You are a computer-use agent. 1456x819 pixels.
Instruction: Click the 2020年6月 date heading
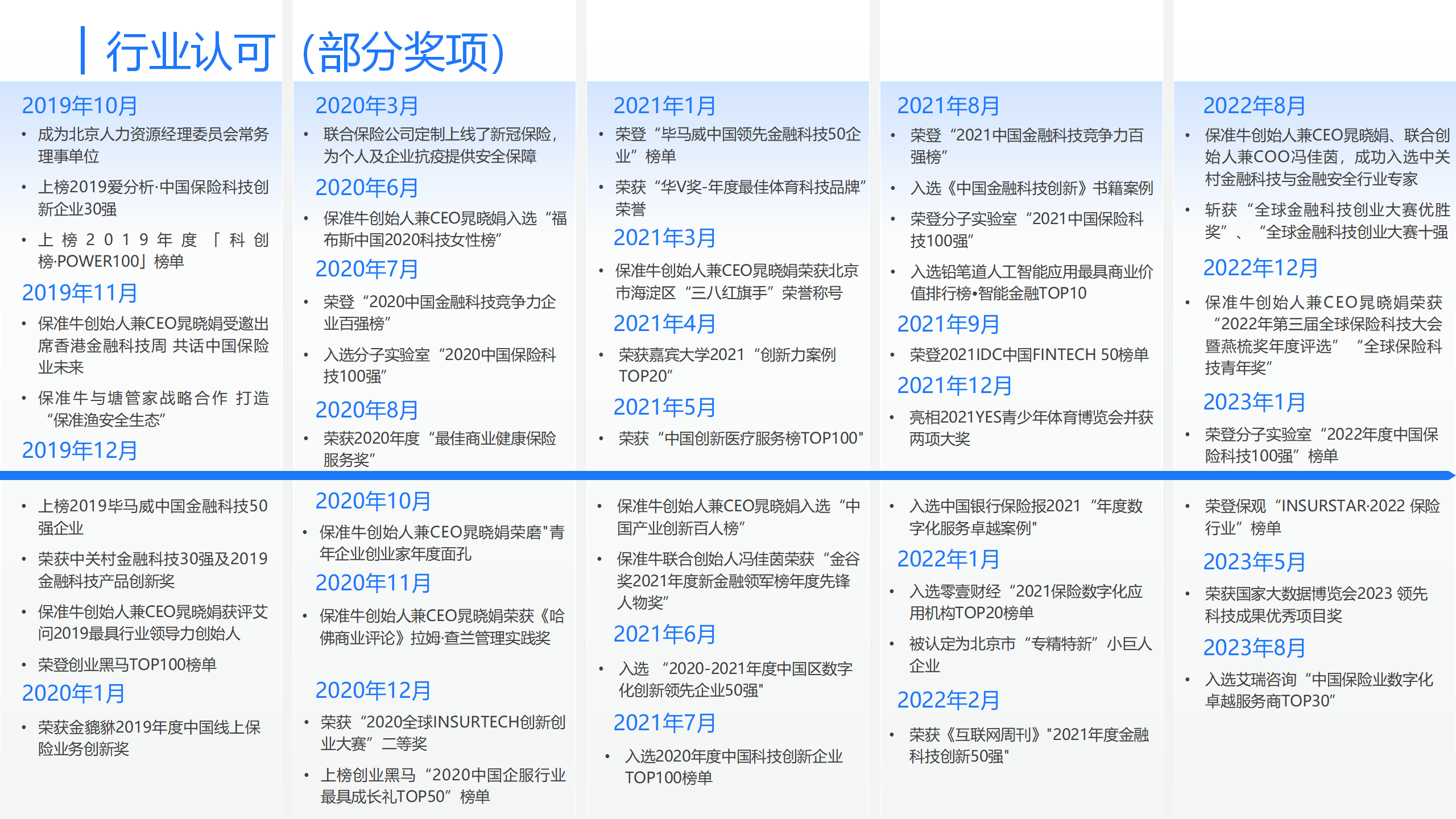pyautogui.click(x=367, y=188)
